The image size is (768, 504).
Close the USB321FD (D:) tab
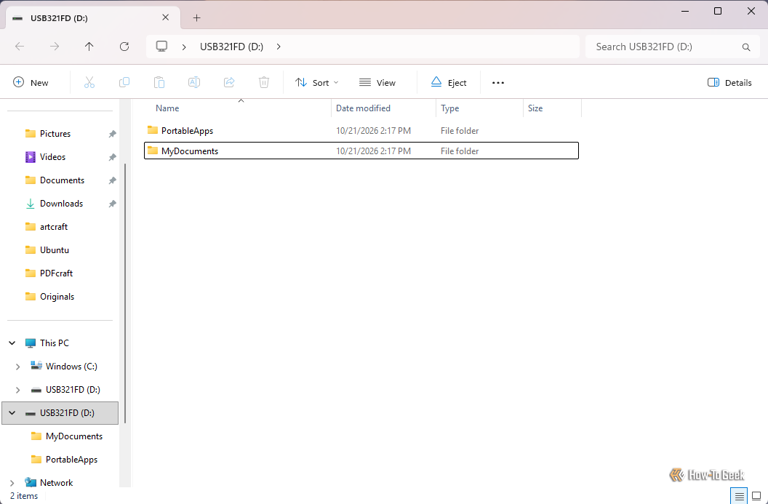point(166,18)
